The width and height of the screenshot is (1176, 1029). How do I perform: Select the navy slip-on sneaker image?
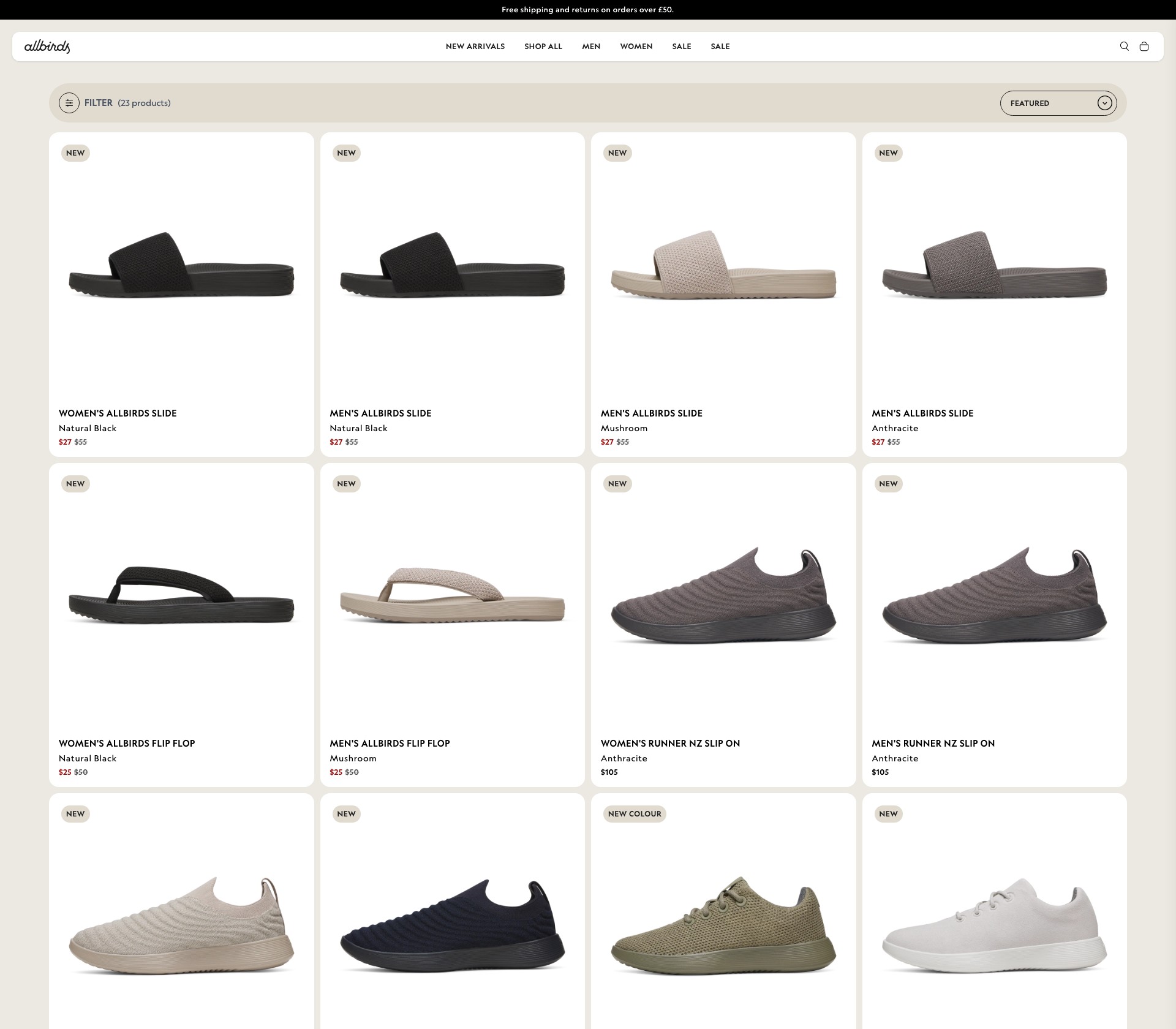point(453,926)
